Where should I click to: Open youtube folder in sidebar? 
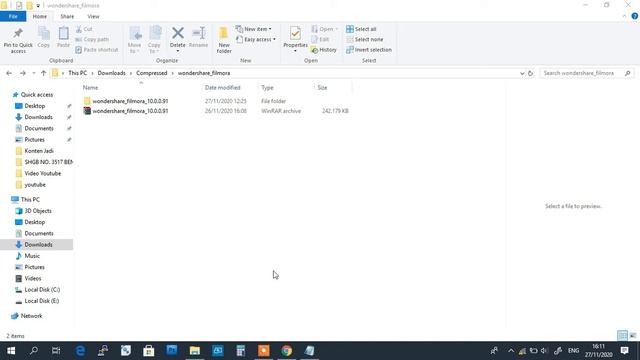[35, 185]
